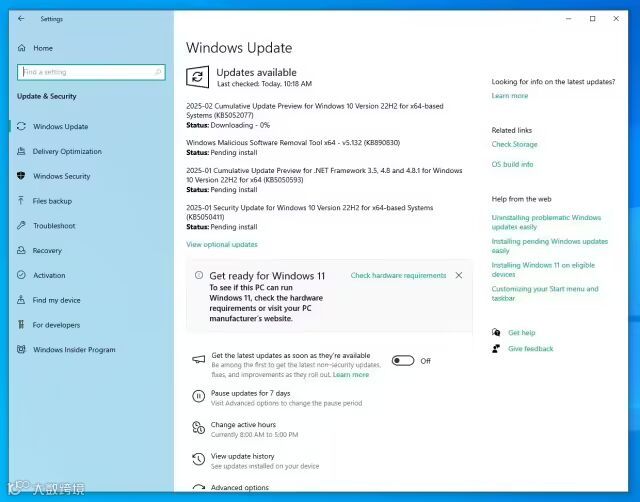Click the info icon beside Get ready for Windows 11
This screenshot has height=502, width=640.
[199, 275]
